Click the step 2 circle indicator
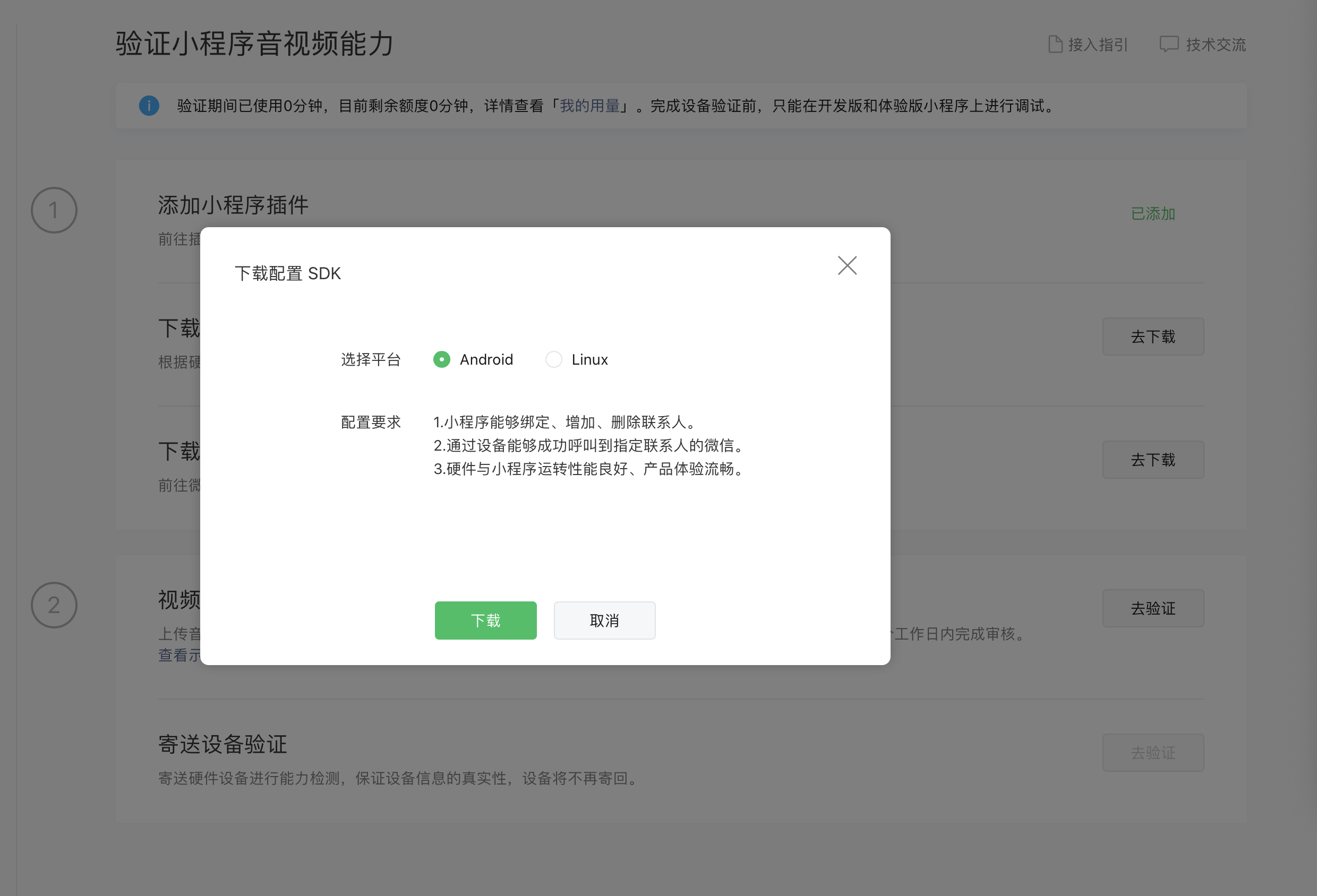 pyautogui.click(x=54, y=605)
